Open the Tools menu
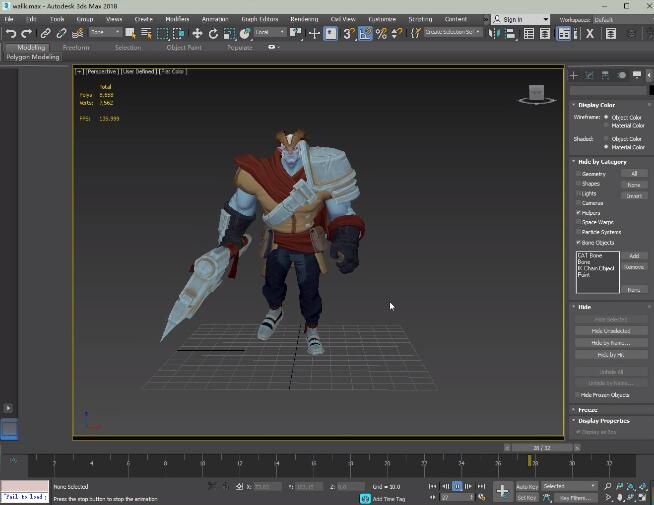Viewport: 654px width, 505px height. click(57, 19)
